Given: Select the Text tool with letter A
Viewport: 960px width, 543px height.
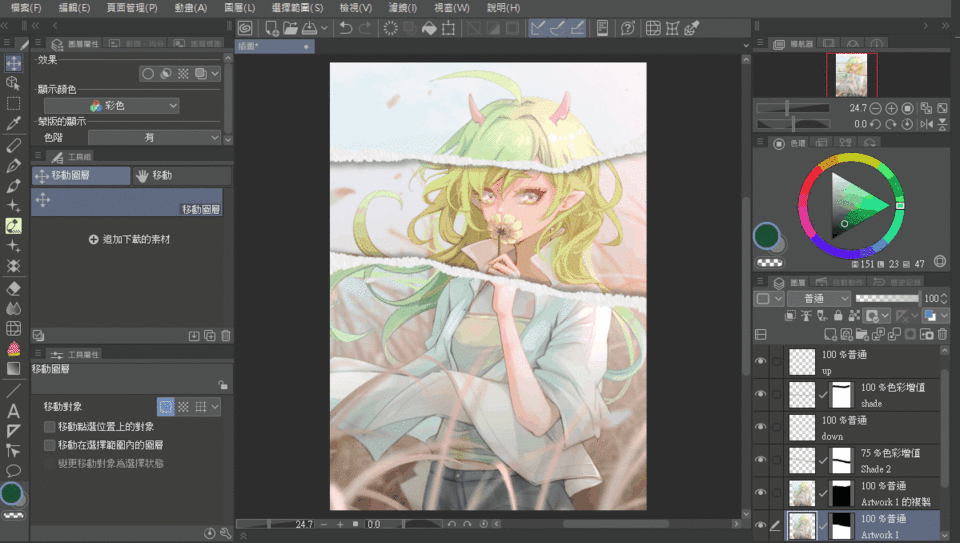Looking at the screenshot, I should (13, 411).
